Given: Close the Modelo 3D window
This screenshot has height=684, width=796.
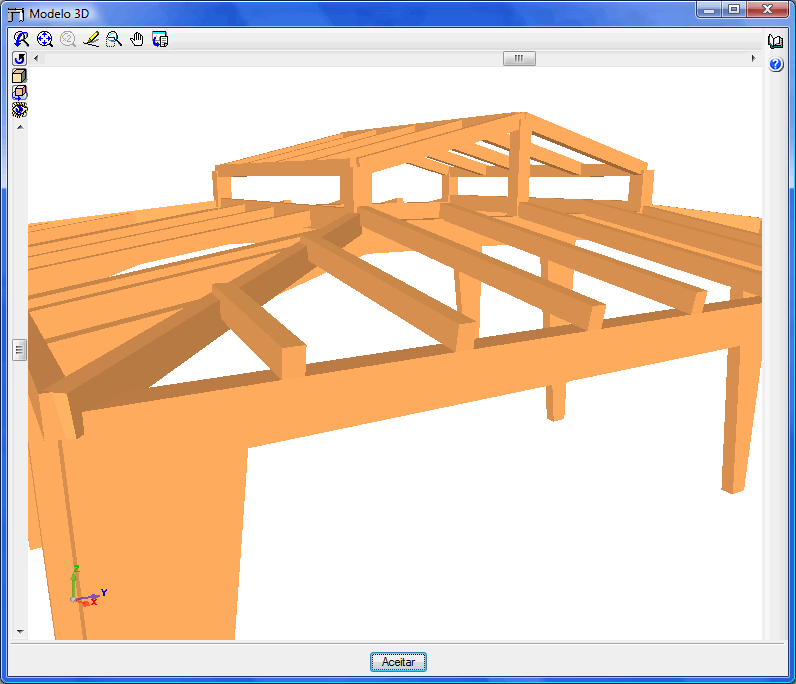Looking at the screenshot, I should point(767,10).
